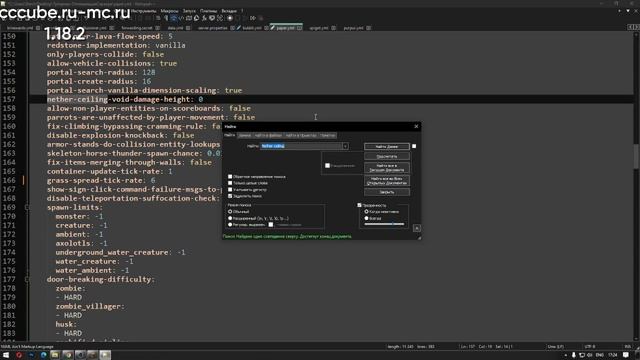Close the bukkit.yml tab with its close icon
640x360 pixels.
[x=266, y=28]
